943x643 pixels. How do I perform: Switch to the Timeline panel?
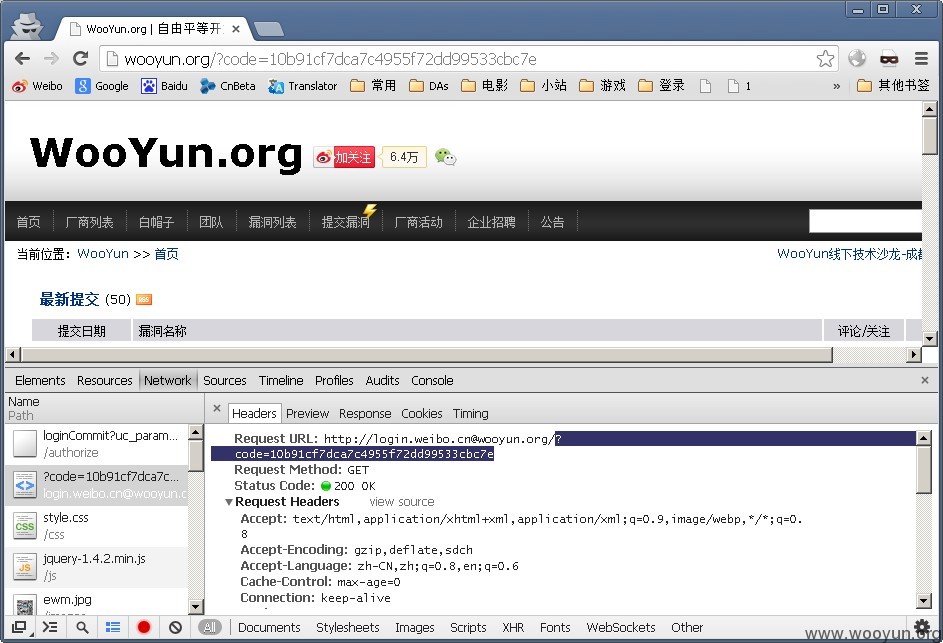[281, 381]
